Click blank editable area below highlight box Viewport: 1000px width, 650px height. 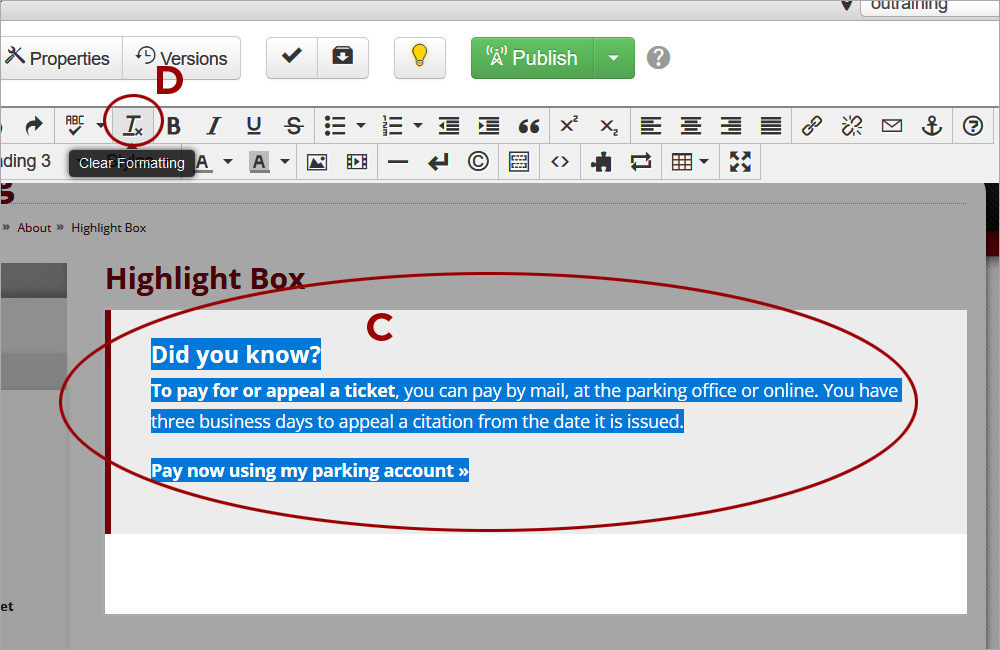[x=536, y=574]
